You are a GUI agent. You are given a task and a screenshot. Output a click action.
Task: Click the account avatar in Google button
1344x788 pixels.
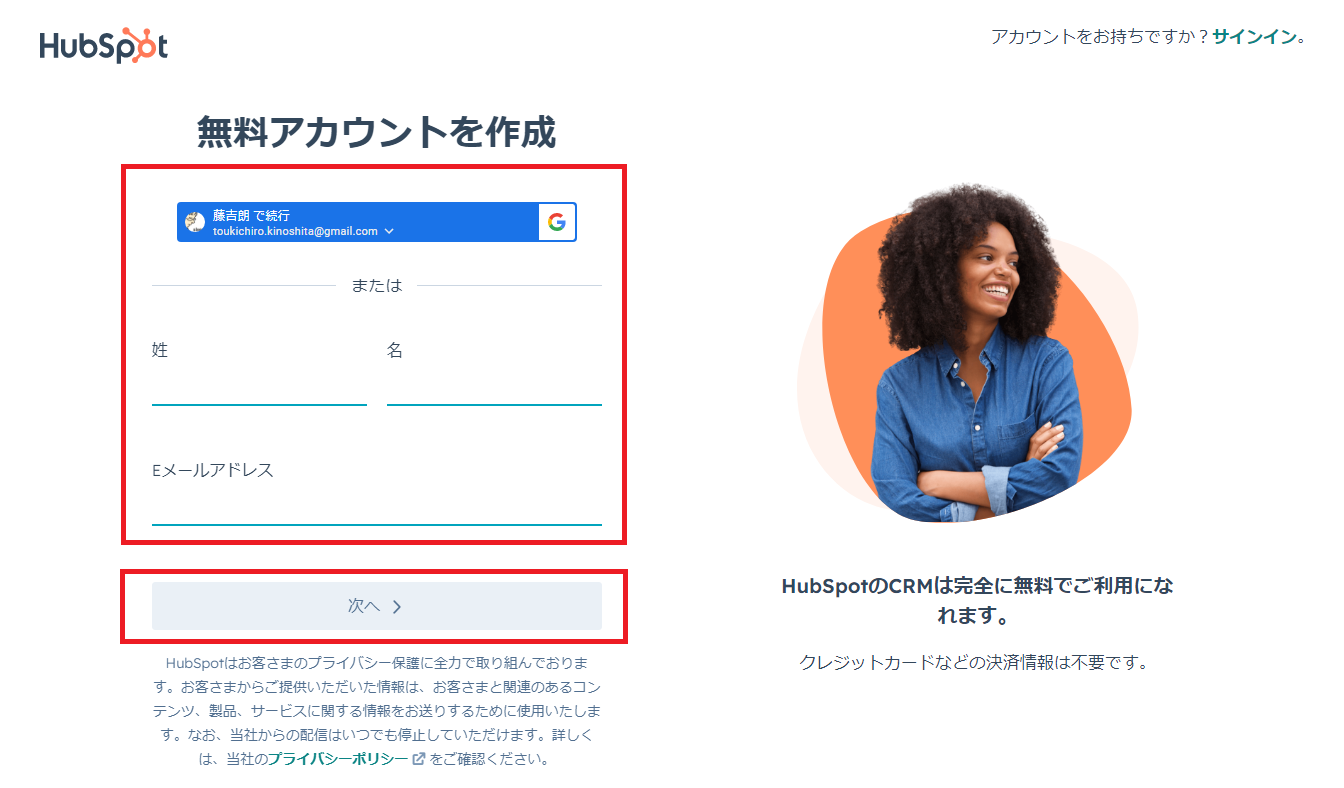click(196, 222)
